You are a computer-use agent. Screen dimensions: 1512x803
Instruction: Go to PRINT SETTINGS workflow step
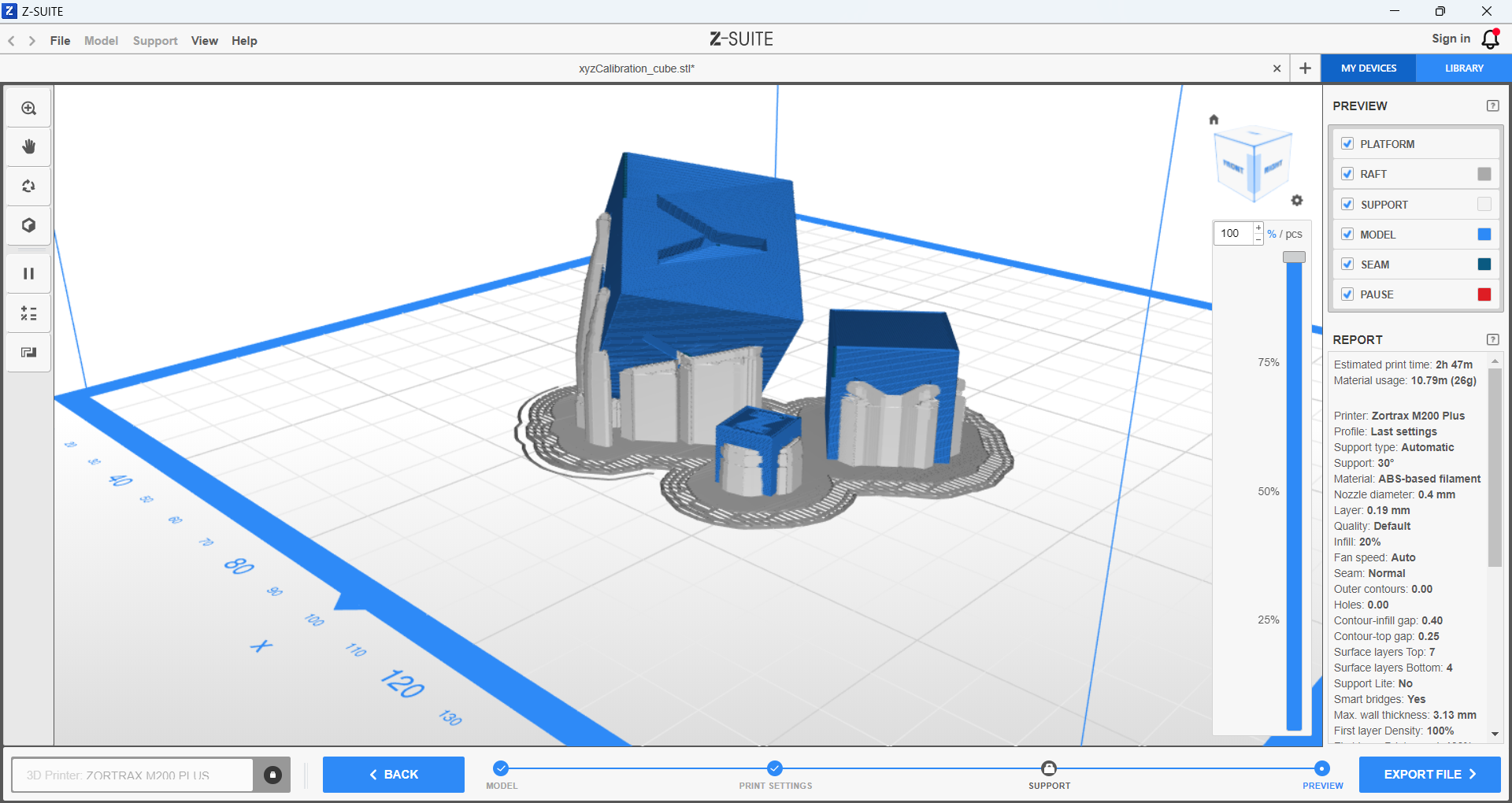(x=775, y=768)
